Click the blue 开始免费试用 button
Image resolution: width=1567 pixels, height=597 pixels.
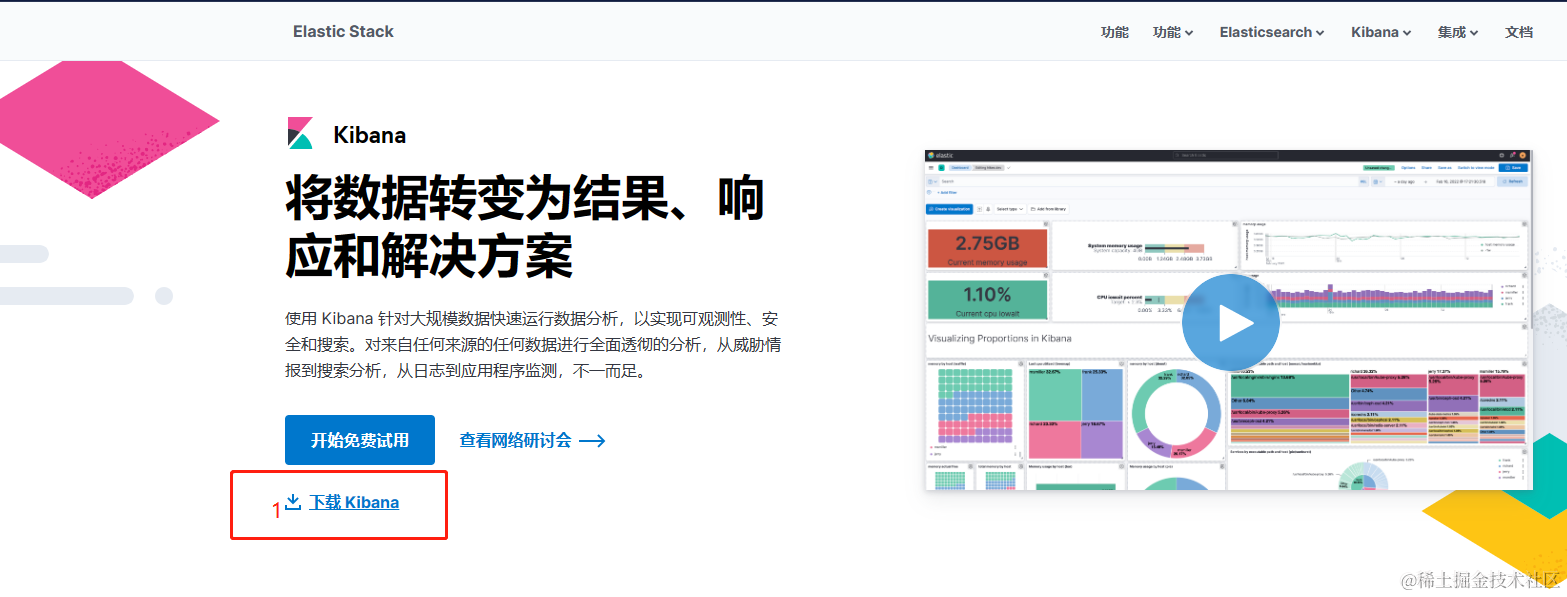click(x=360, y=440)
